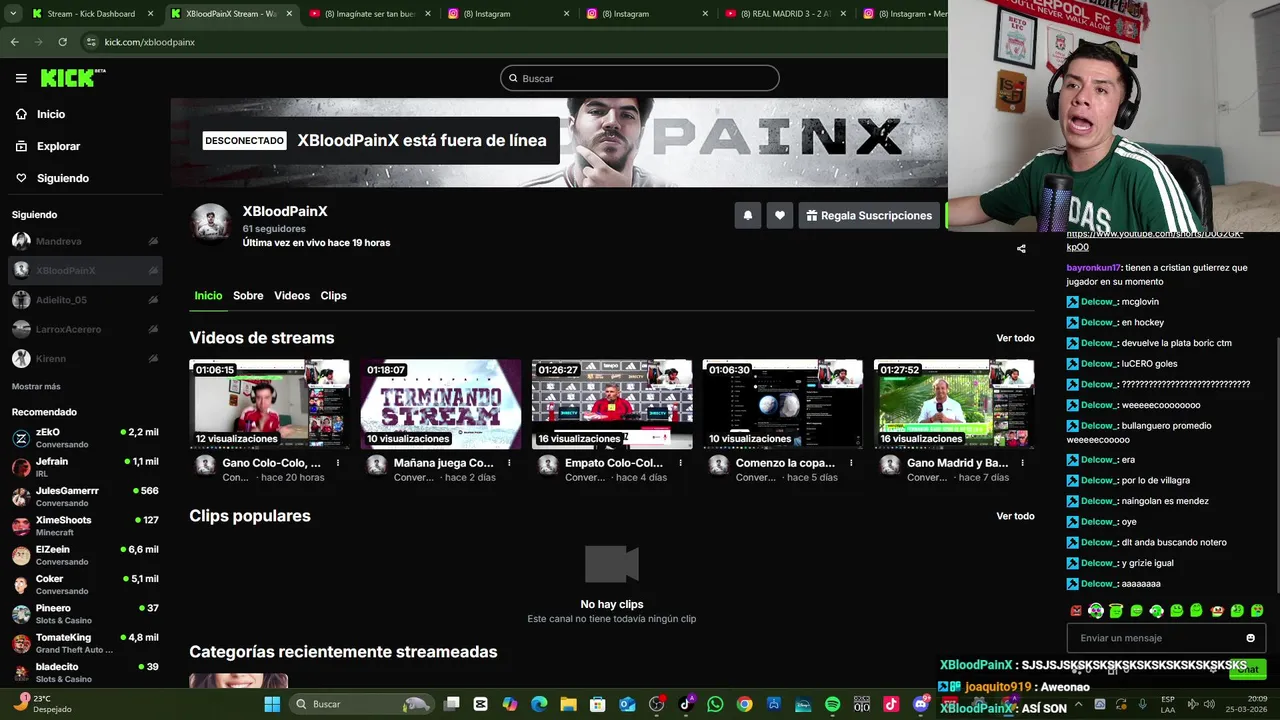The height and width of the screenshot is (720, 1280).
Task: Open Spotify from the taskbar
Action: pos(833,704)
